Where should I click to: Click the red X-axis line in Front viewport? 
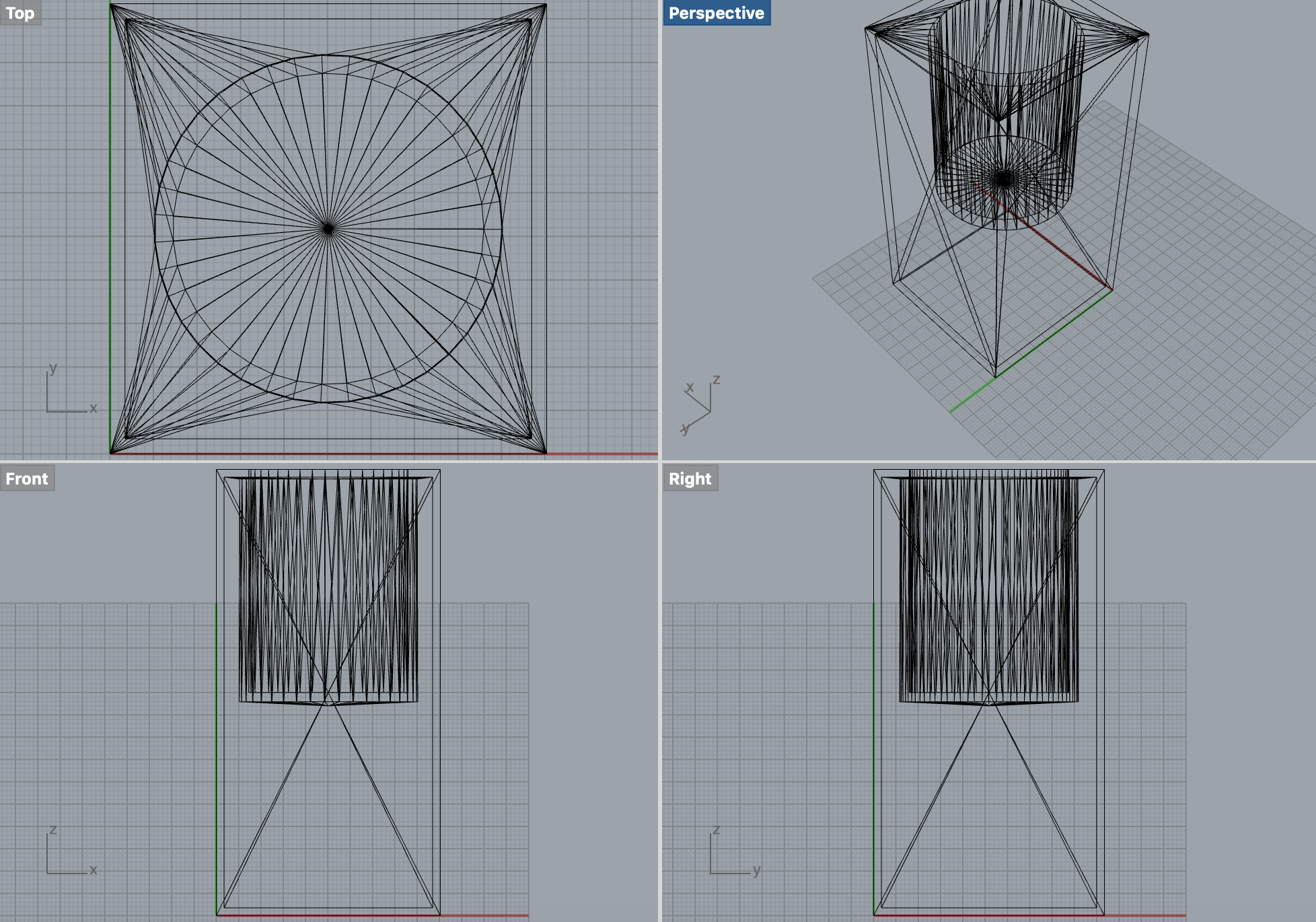pyautogui.click(x=484, y=915)
